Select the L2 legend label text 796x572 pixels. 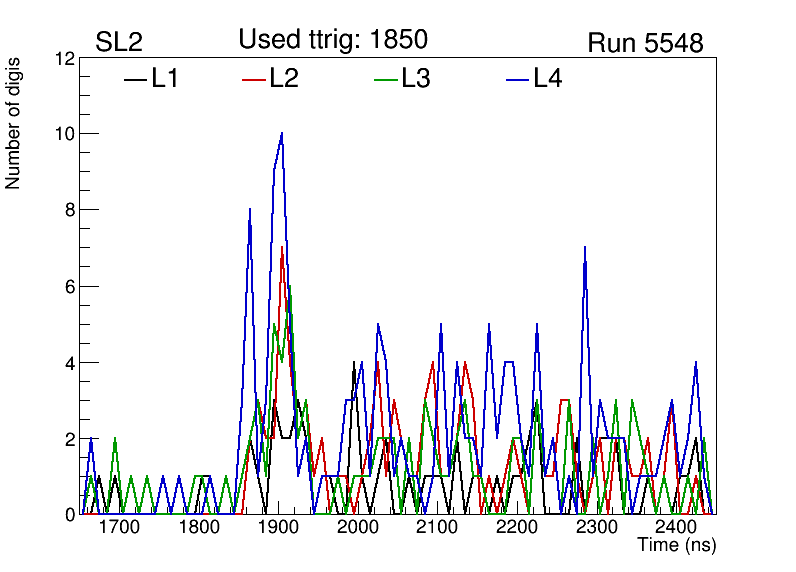click(x=284, y=79)
